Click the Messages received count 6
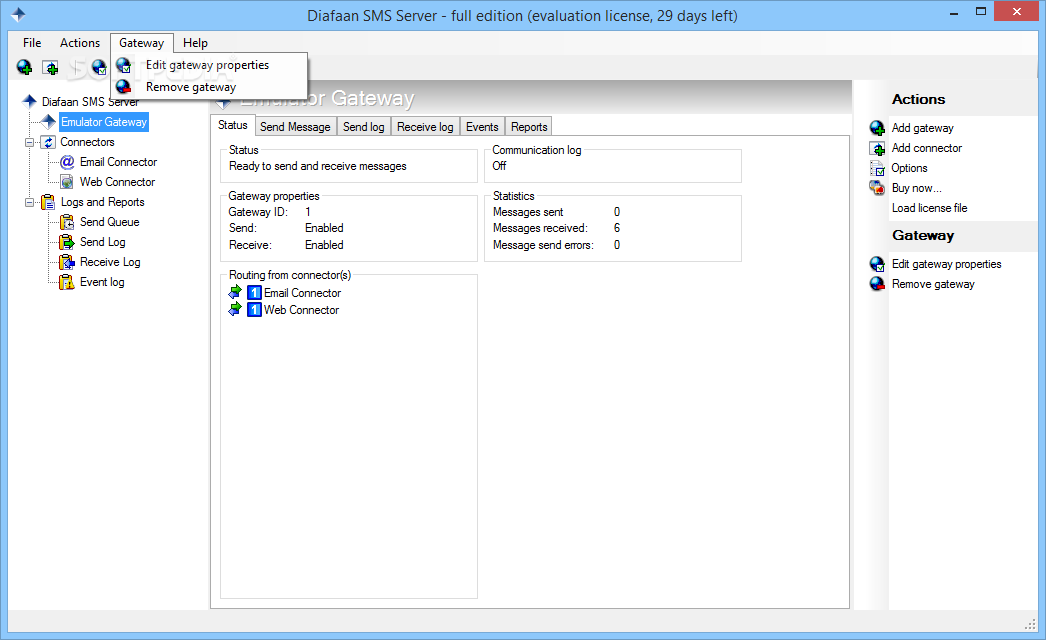1046x640 pixels. tap(617, 228)
